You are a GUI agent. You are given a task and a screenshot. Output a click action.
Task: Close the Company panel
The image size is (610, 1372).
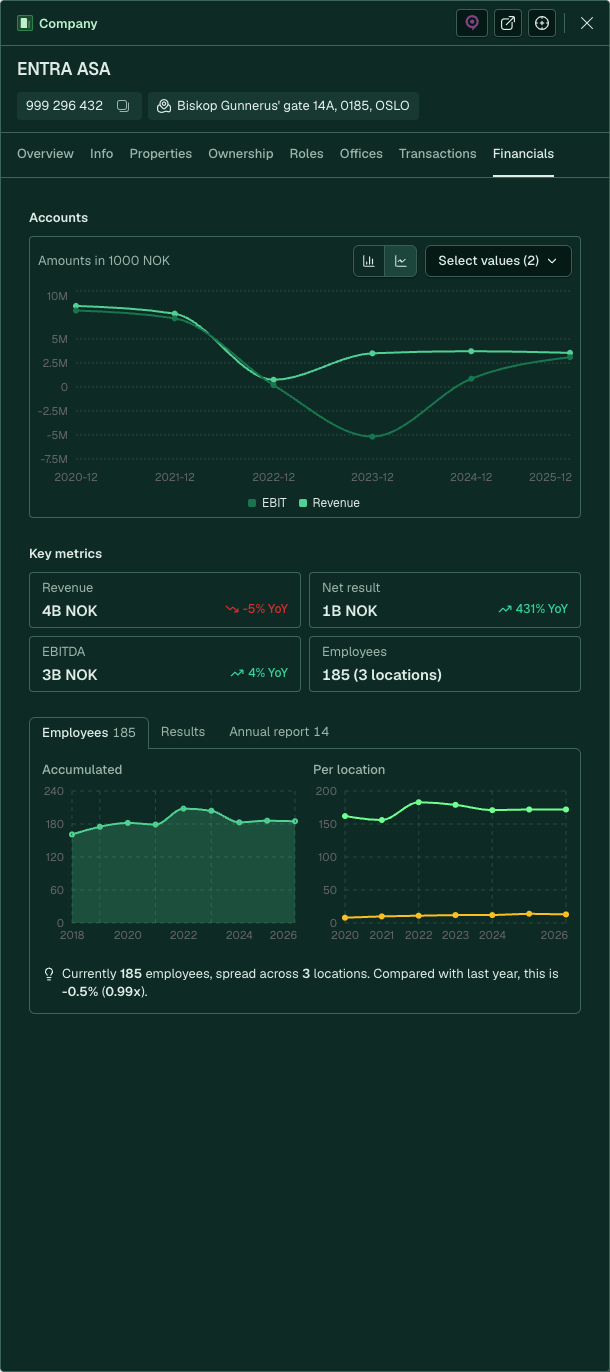tap(587, 23)
